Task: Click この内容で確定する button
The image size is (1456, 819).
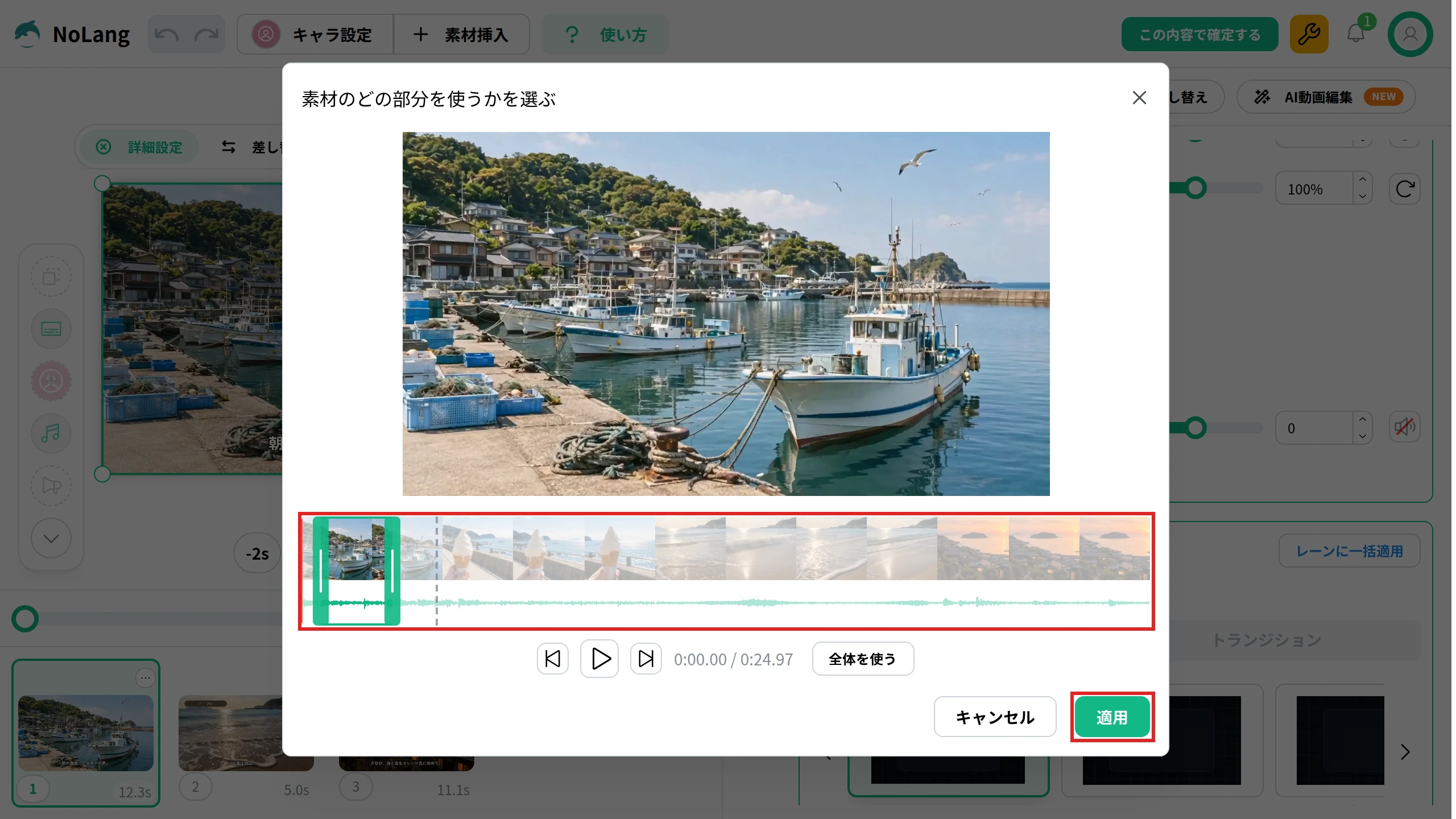Action: click(1199, 35)
